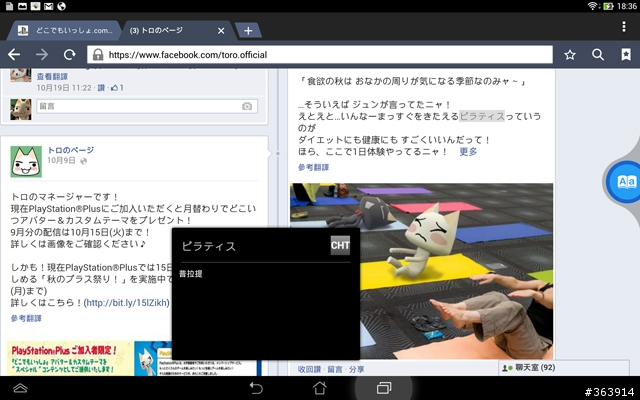640x400 pixels.
Task: Bookmark page with the star icon
Action: (x=570, y=55)
